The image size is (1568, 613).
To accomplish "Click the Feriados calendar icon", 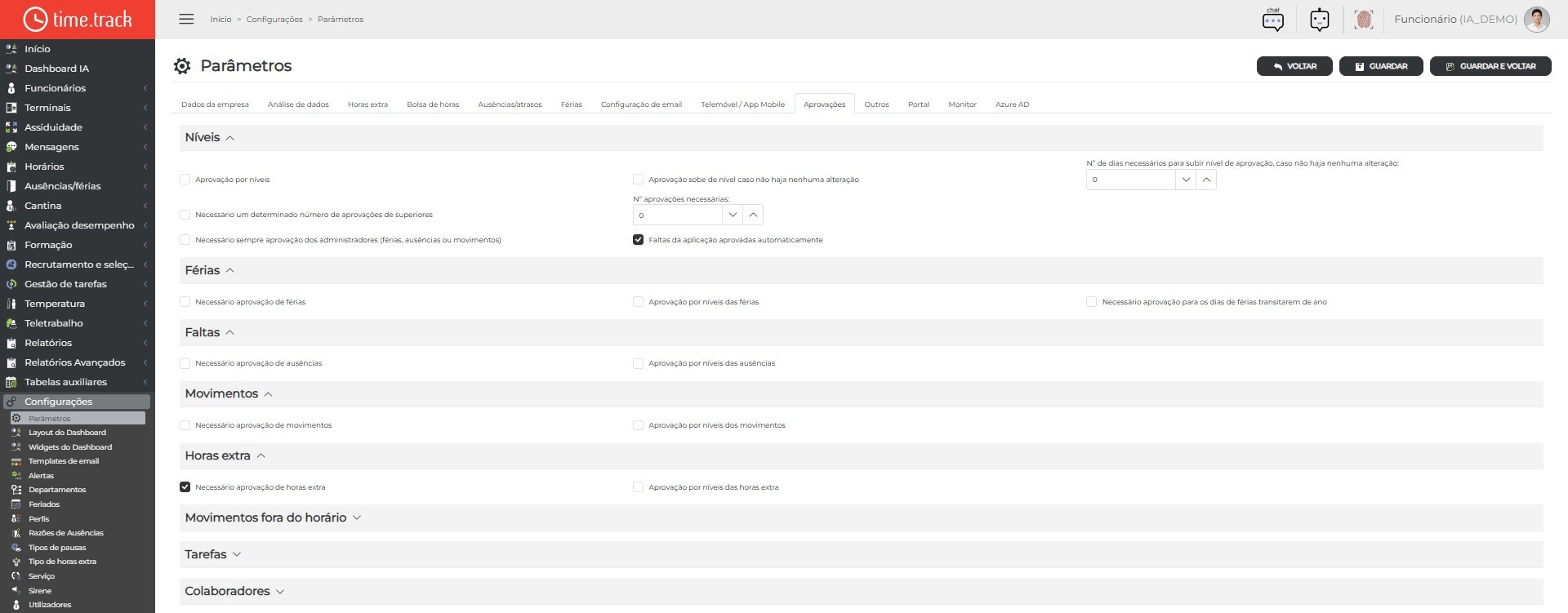I will click(16, 504).
